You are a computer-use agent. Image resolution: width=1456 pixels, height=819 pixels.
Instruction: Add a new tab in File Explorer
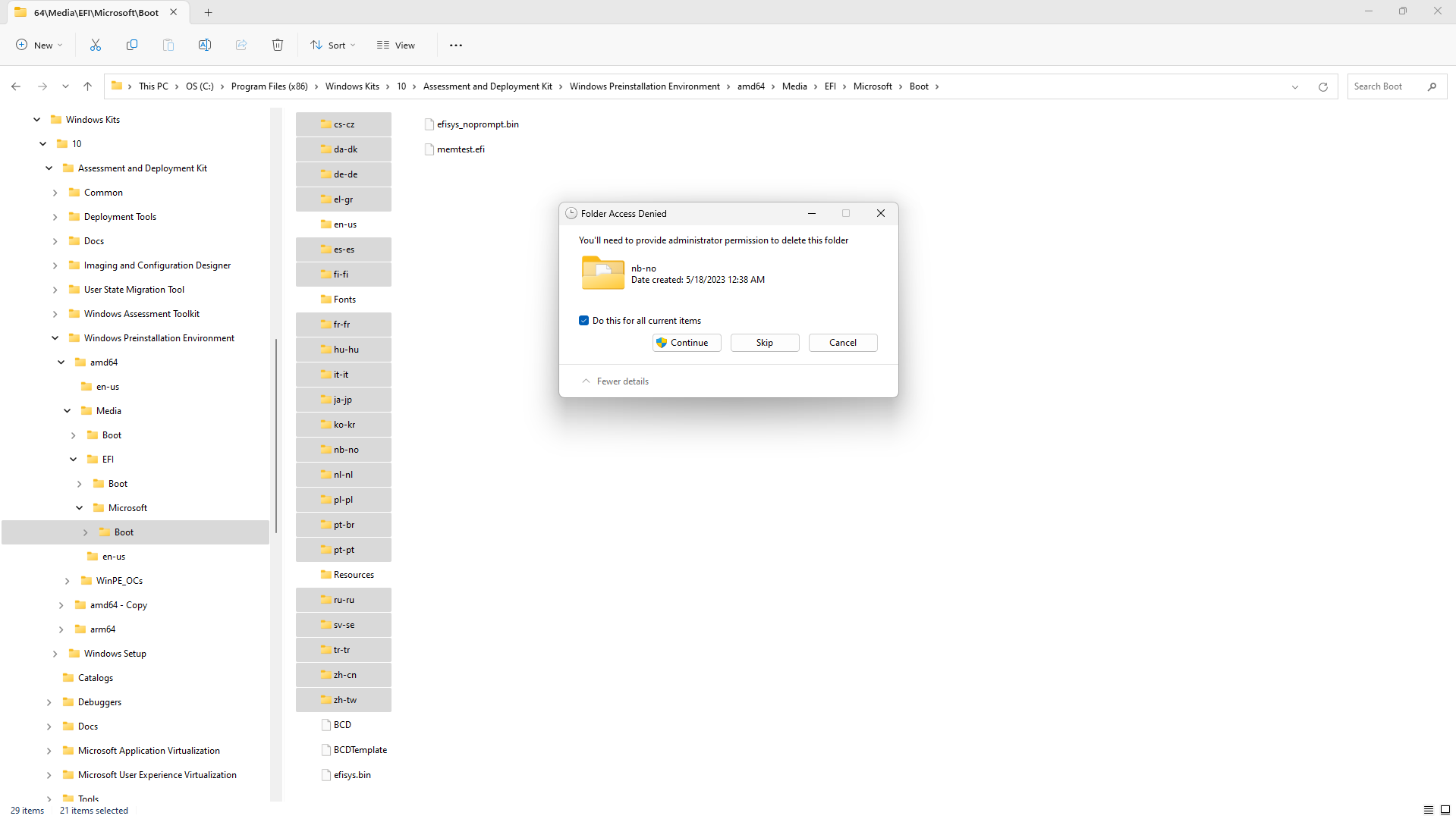[x=208, y=12]
